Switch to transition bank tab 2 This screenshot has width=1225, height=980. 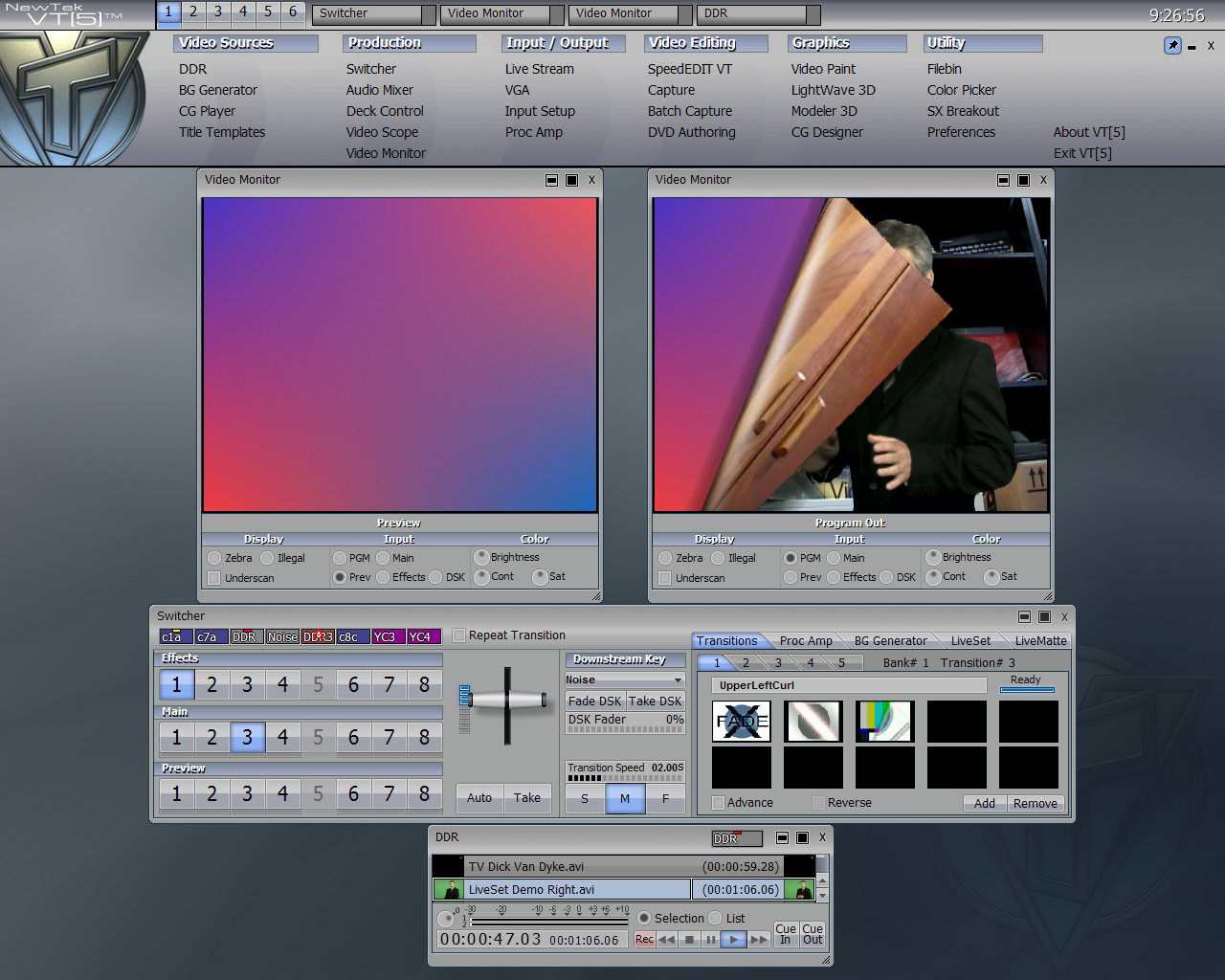[746, 662]
